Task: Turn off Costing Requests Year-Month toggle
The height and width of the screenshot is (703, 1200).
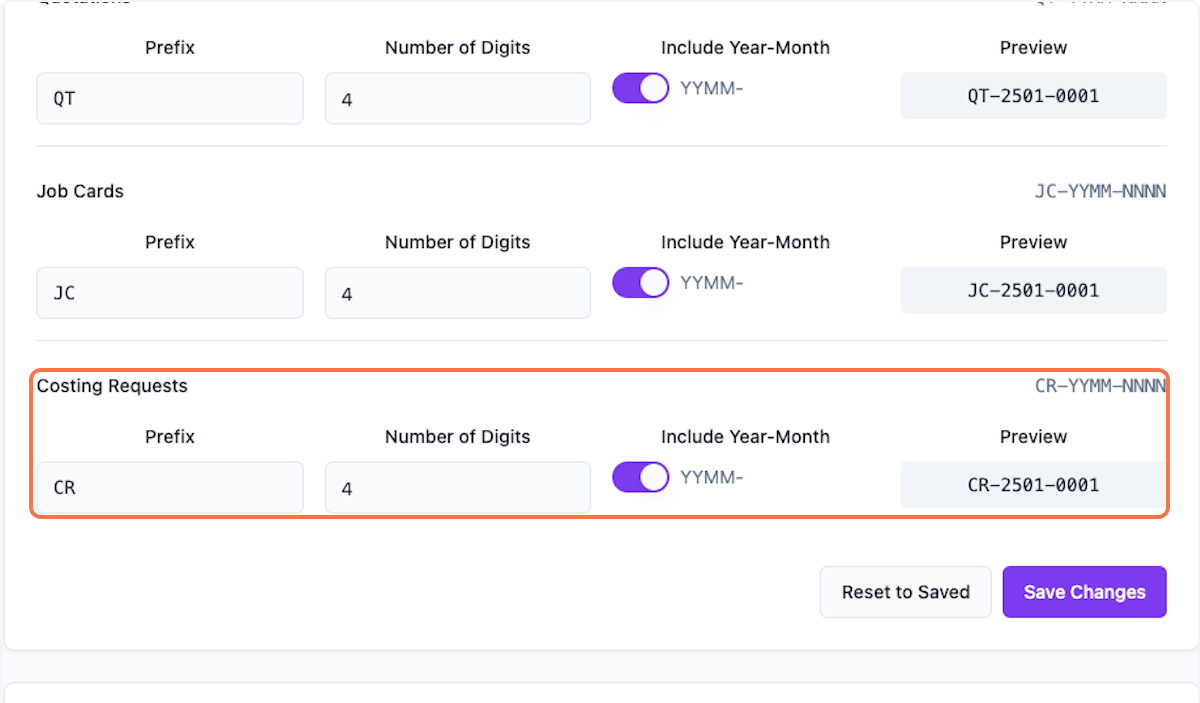Action: (x=640, y=477)
